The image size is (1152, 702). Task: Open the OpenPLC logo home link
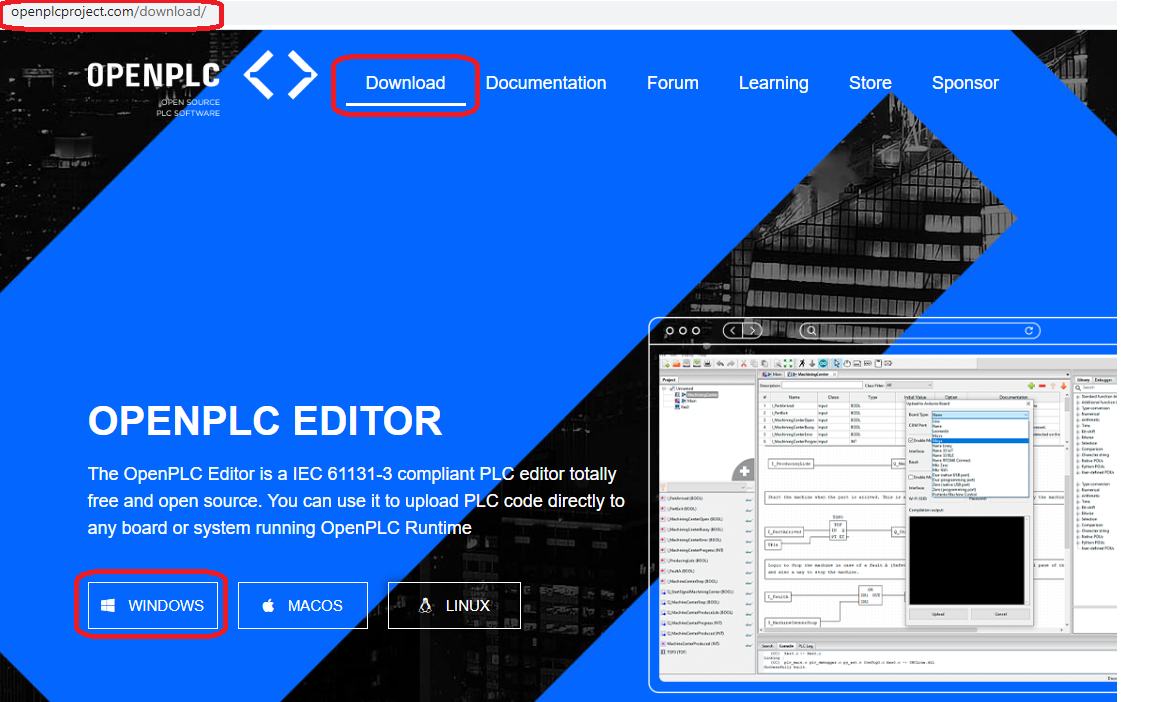[202, 83]
